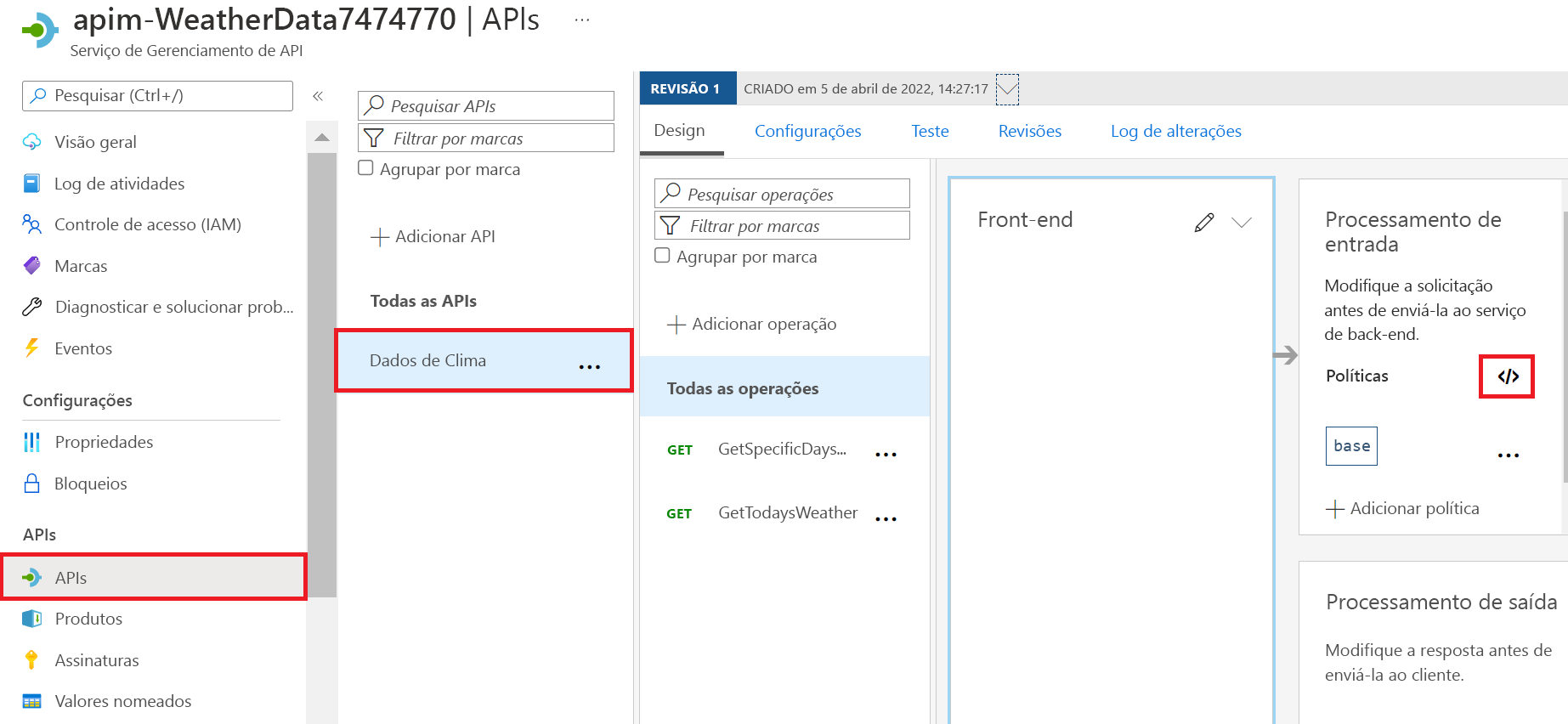Toggle Agrupar por marca for operations
Screen dimensions: 1568x724
pyautogui.click(x=662, y=256)
